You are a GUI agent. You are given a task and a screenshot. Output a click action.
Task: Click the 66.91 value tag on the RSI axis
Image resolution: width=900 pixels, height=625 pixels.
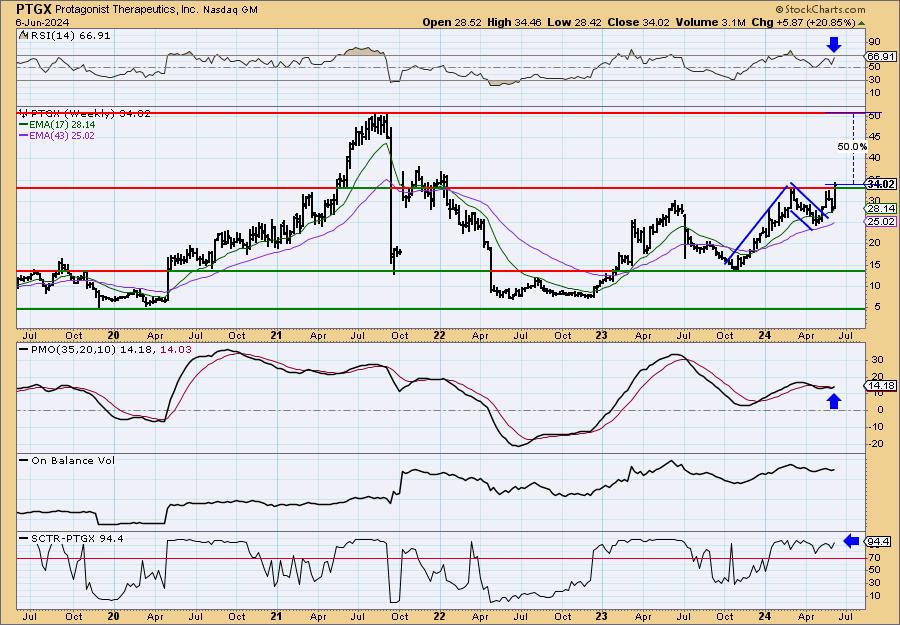pyautogui.click(x=879, y=56)
